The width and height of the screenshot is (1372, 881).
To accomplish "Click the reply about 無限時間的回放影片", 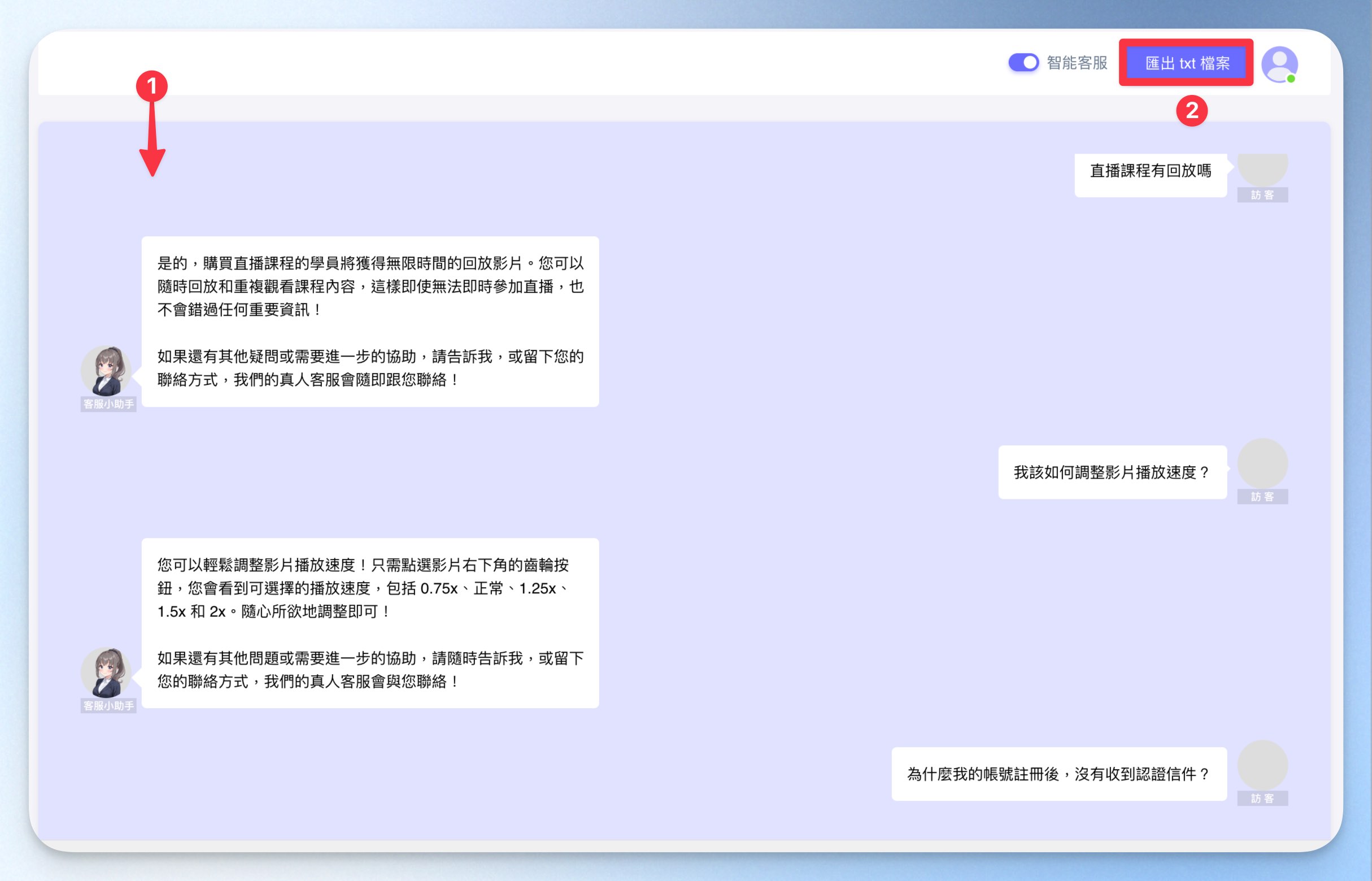I will coord(371,322).
